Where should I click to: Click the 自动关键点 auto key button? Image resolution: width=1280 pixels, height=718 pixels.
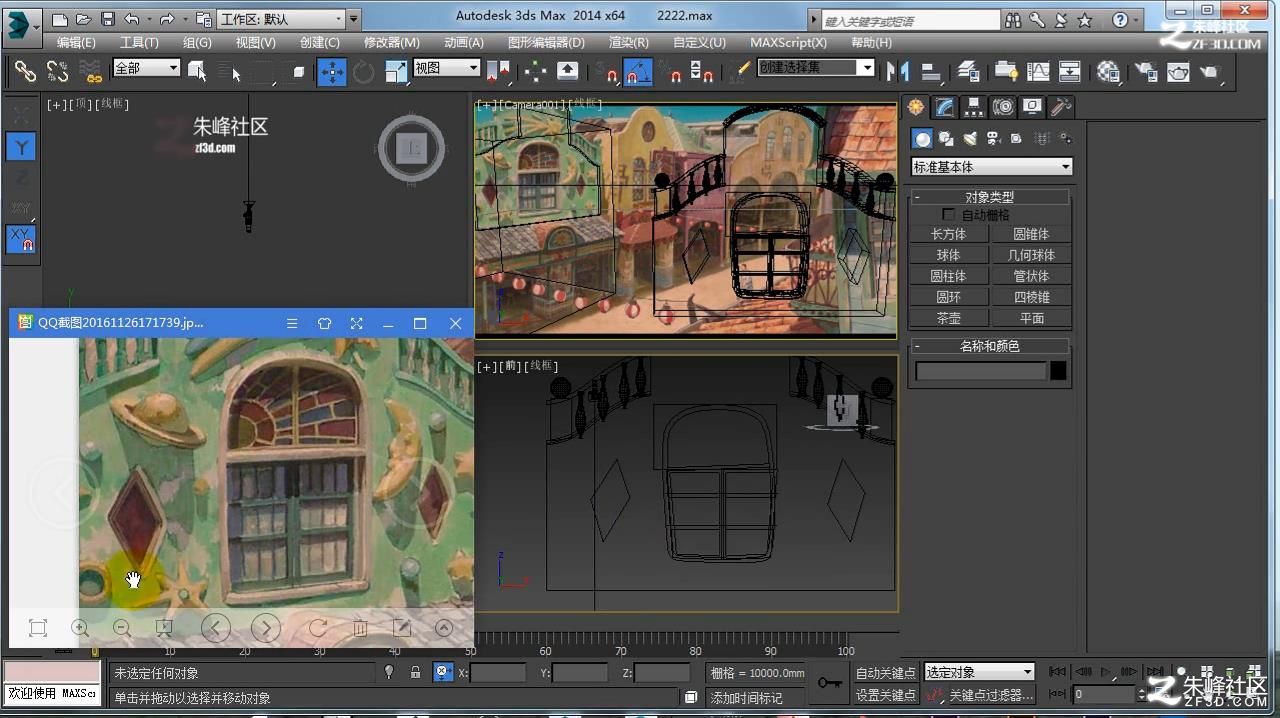pyautogui.click(x=886, y=673)
